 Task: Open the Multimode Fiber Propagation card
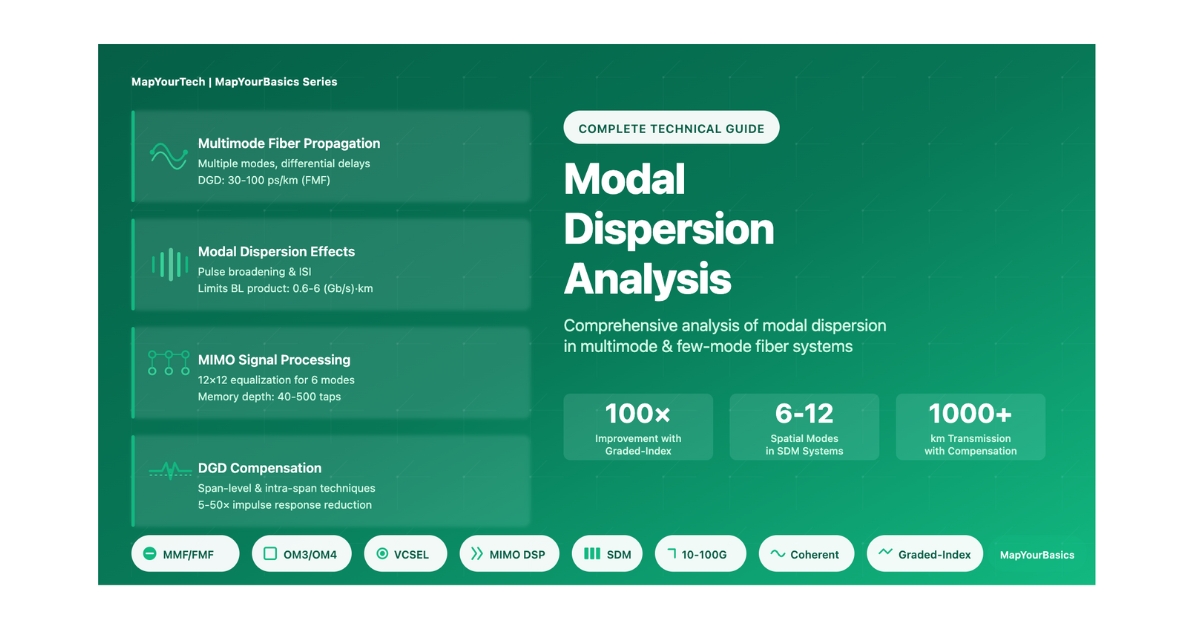330,156
